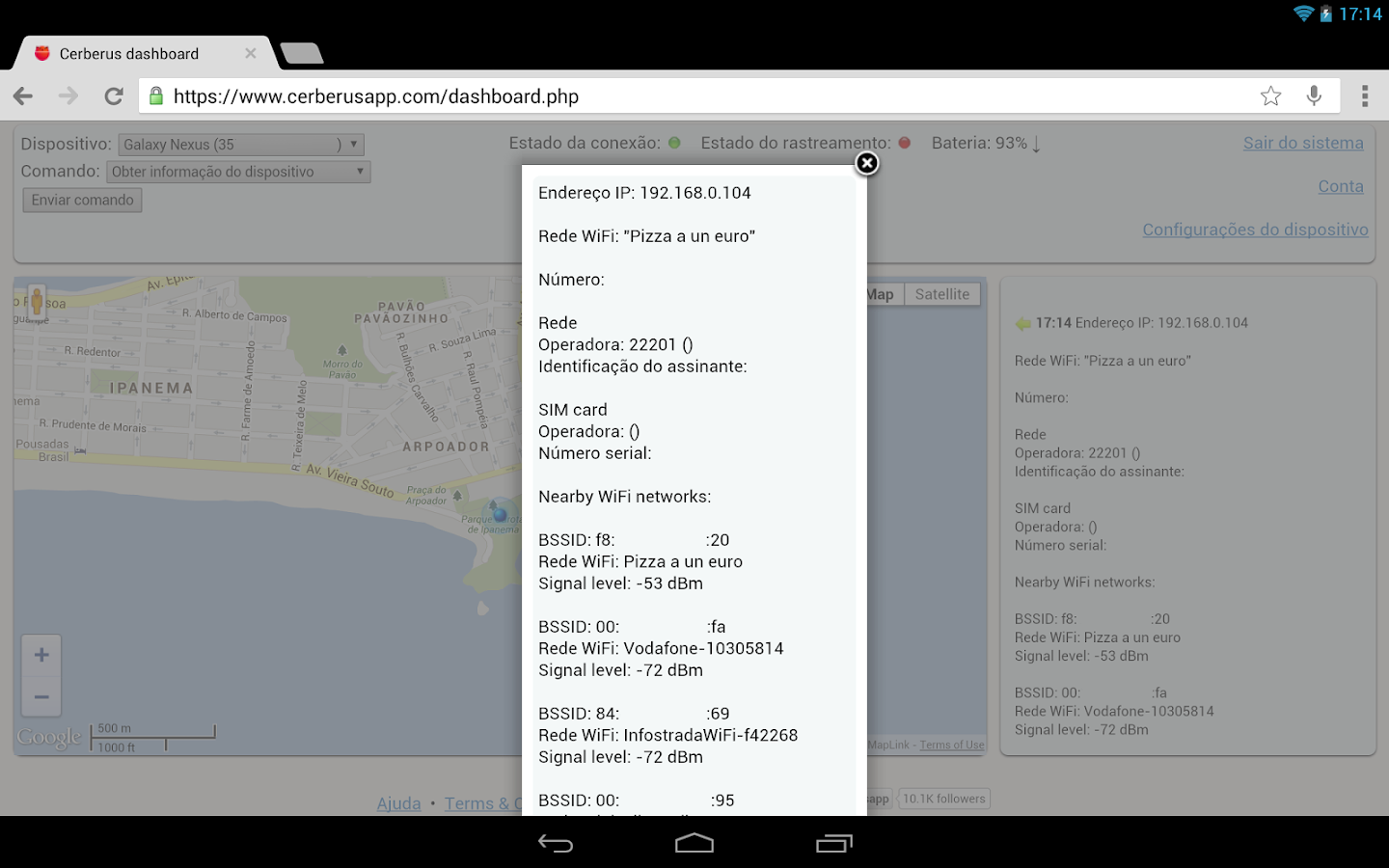Open the Comando dropdown menu
The height and width of the screenshot is (868, 1389).
pos(237,172)
